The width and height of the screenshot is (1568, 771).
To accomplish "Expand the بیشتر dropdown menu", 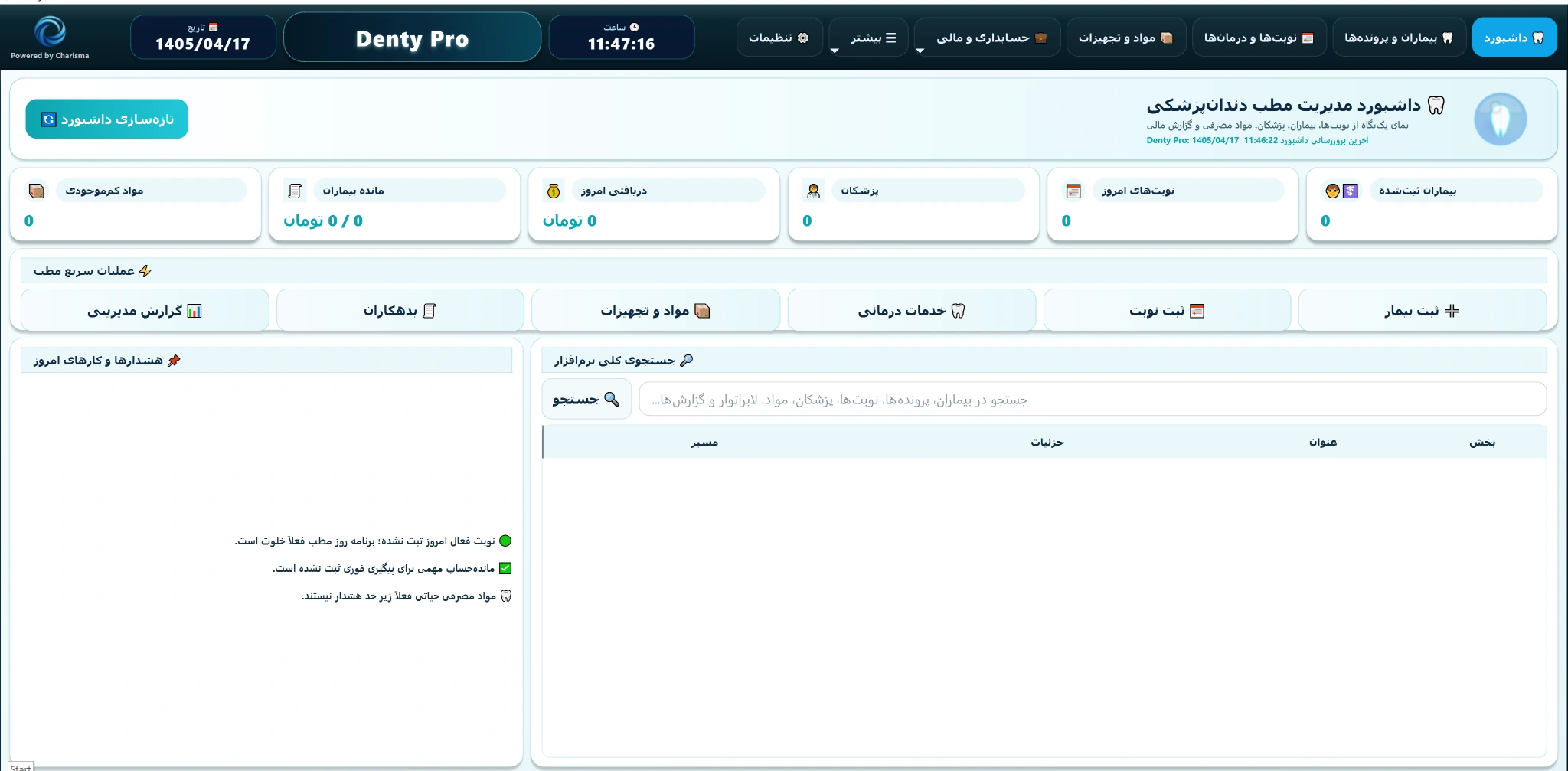I will click(868, 38).
